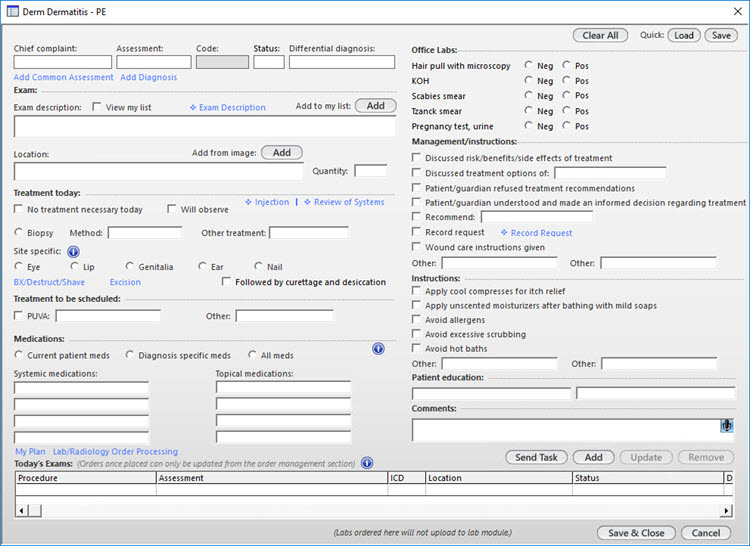750x546 pixels.
Task: Click the Add Common Assessment link
Action: 64,77
